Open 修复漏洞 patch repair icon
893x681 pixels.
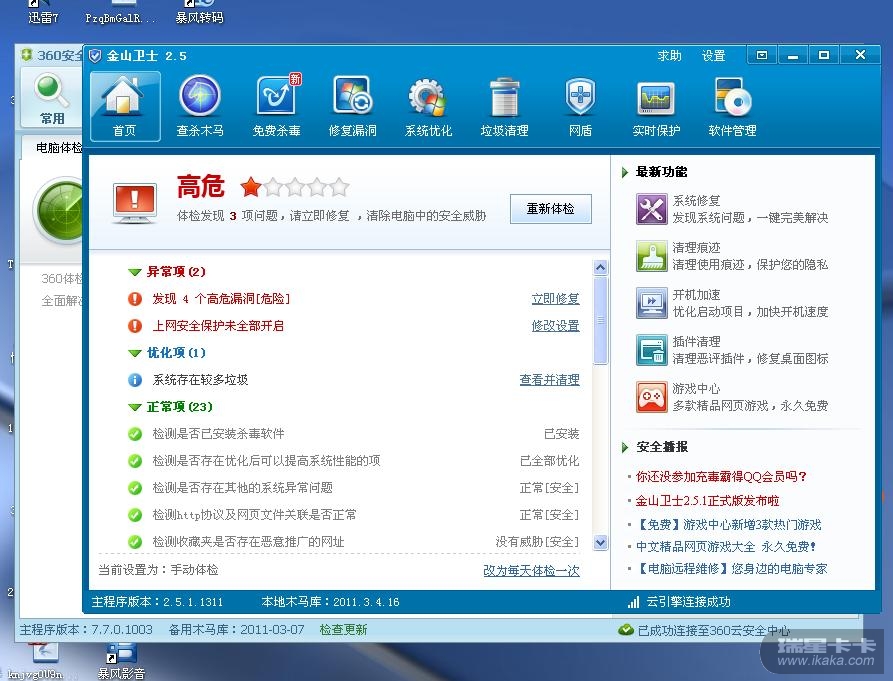click(353, 106)
